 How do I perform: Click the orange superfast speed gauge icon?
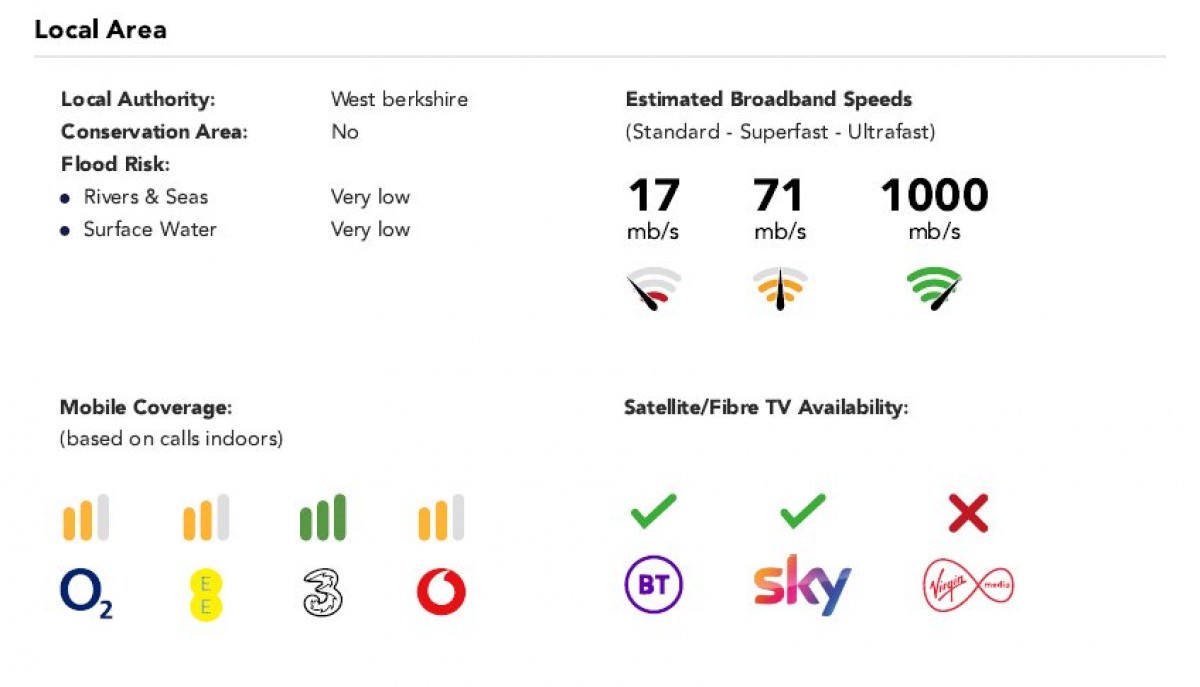pos(780,290)
